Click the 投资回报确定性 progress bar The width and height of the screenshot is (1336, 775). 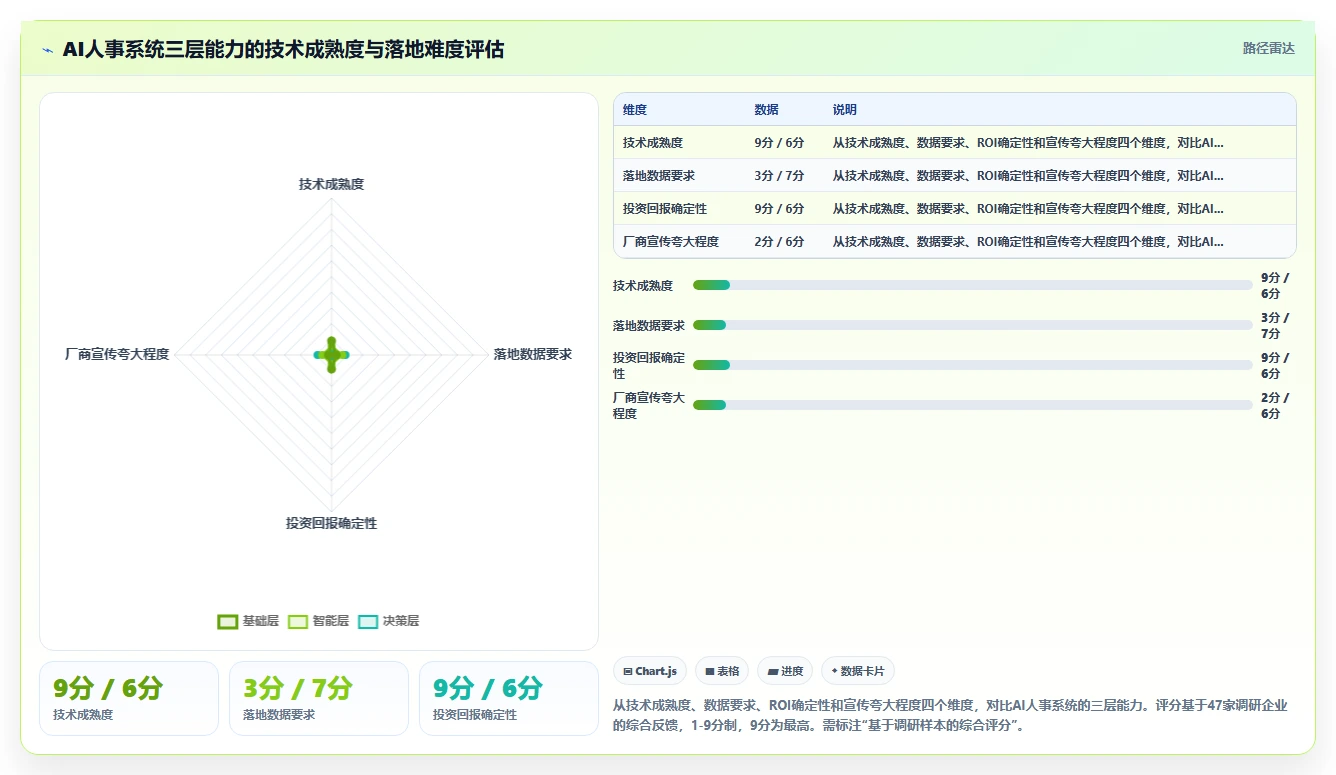point(972,365)
